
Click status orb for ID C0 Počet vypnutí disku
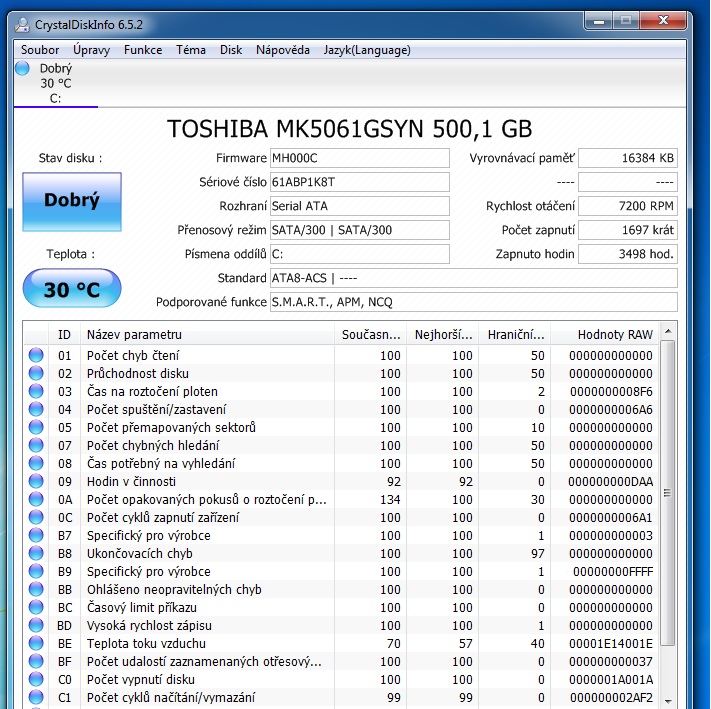click(36, 679)
